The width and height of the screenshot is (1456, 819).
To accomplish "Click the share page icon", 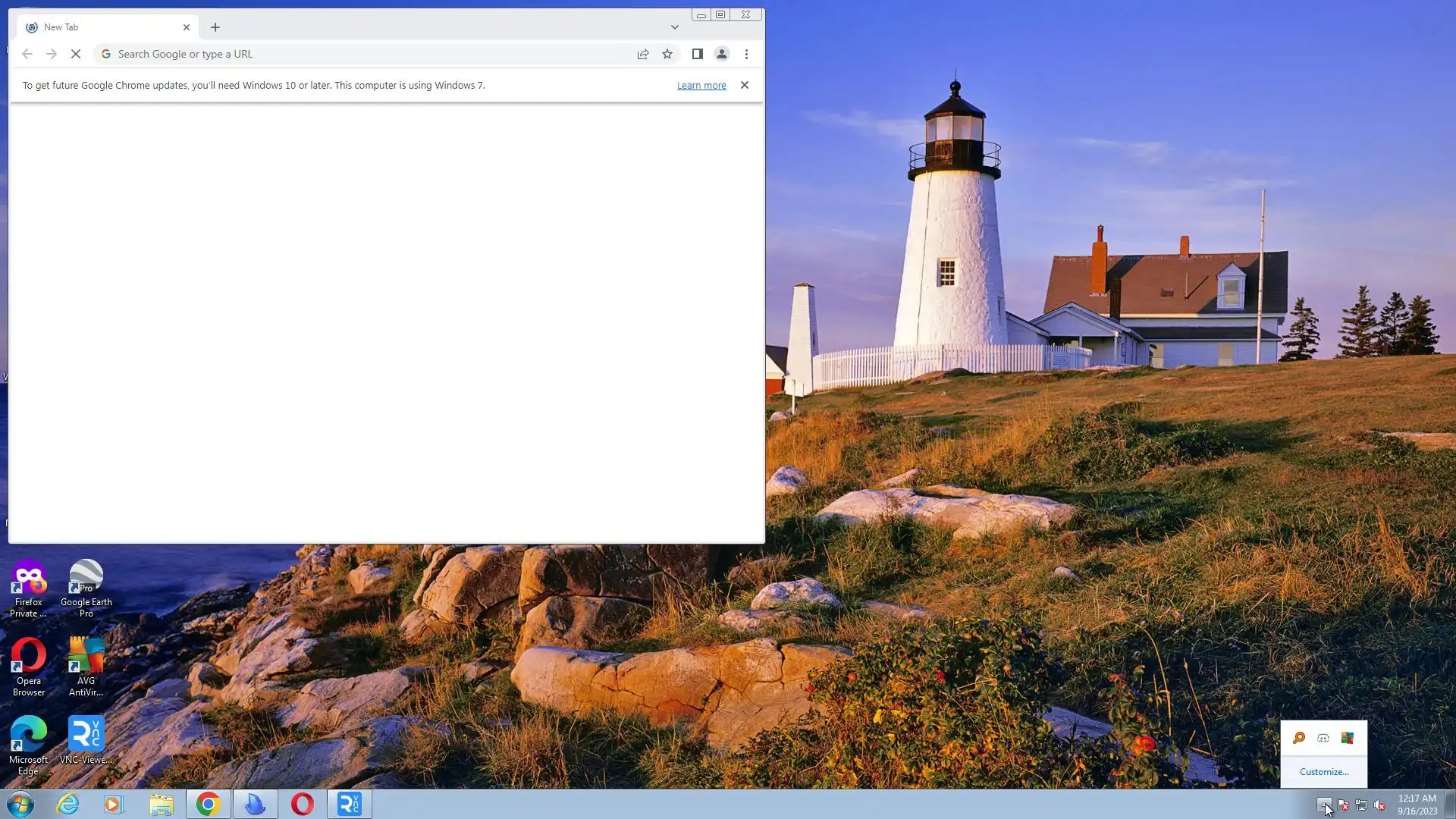I will [x=643, y=54].
